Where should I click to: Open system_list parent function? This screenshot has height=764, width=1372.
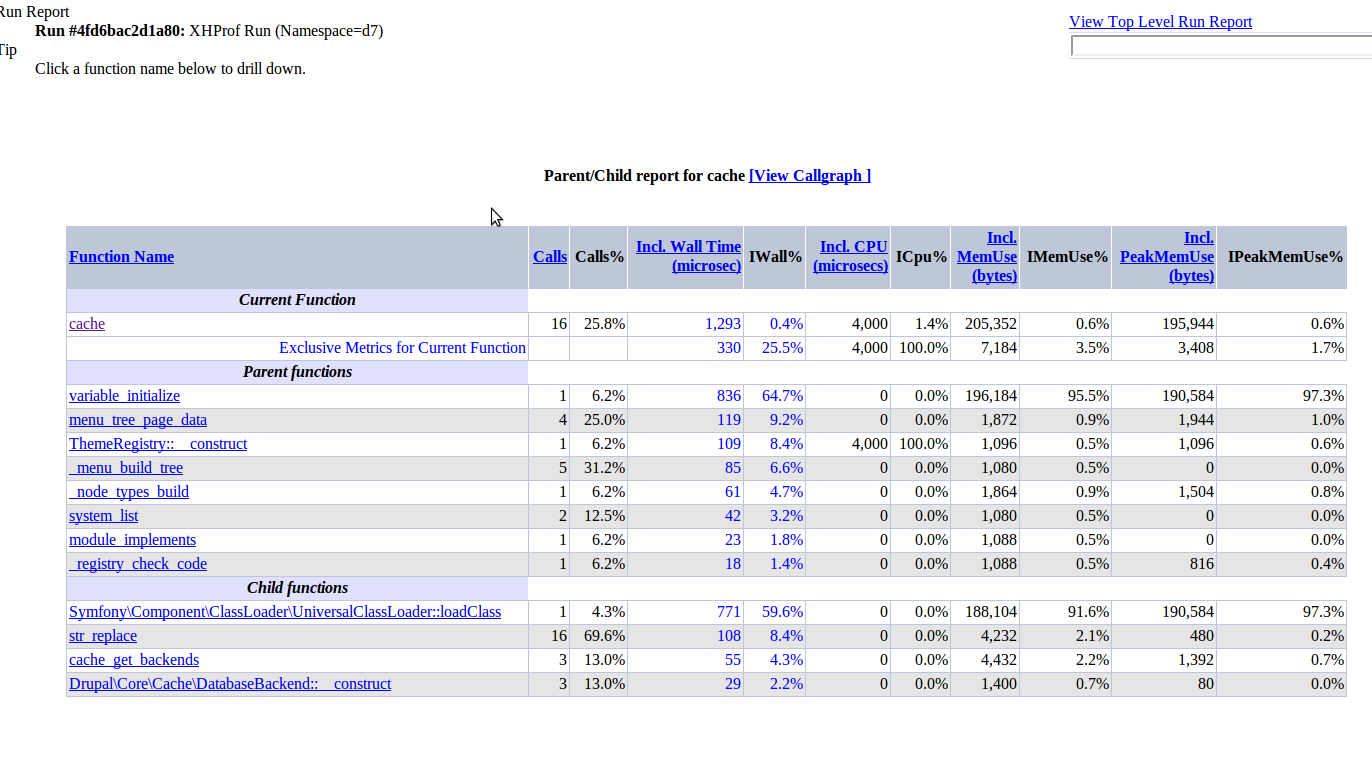tap(104, 516)
